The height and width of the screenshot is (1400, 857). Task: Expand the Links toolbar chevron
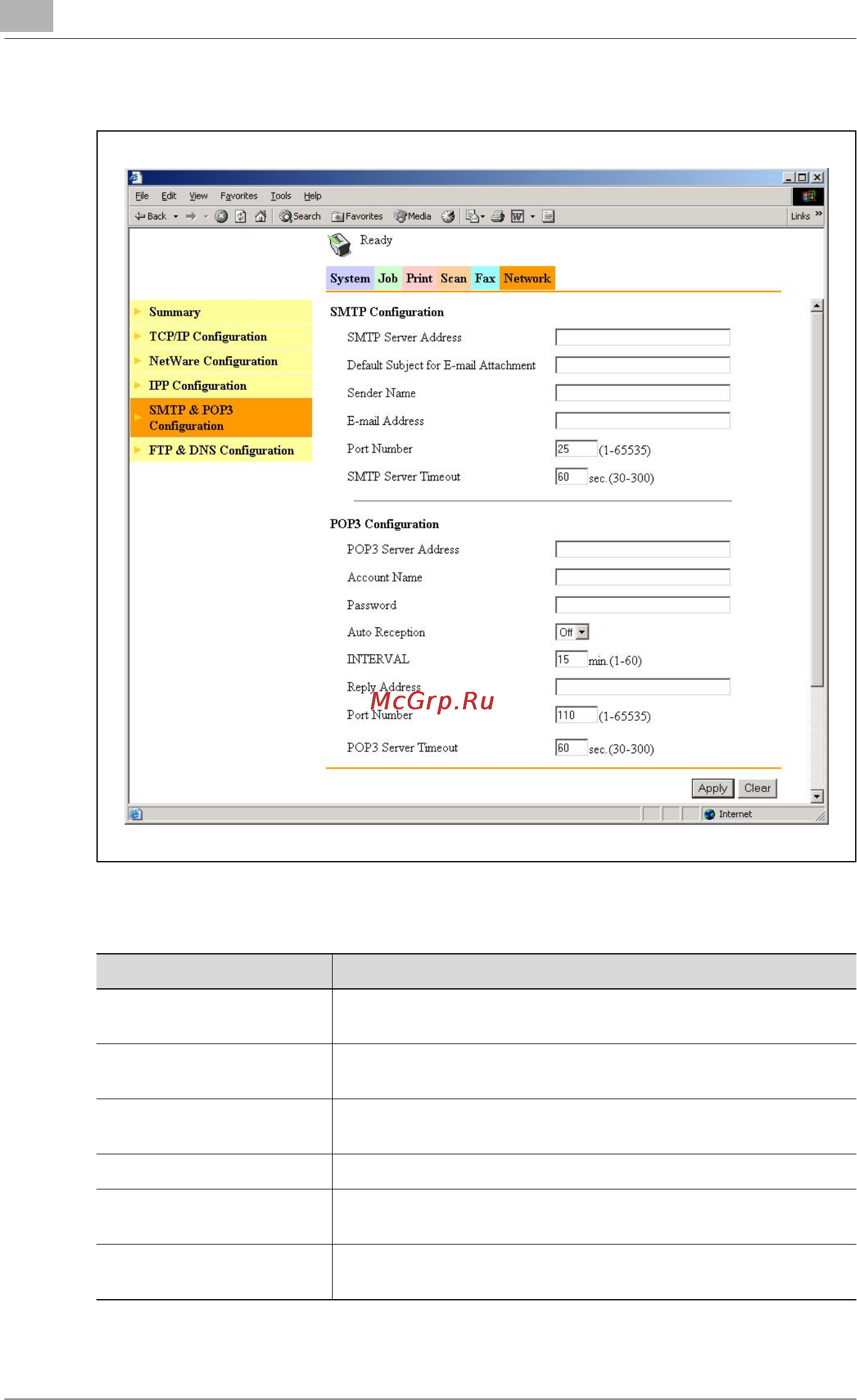point(819,214)
